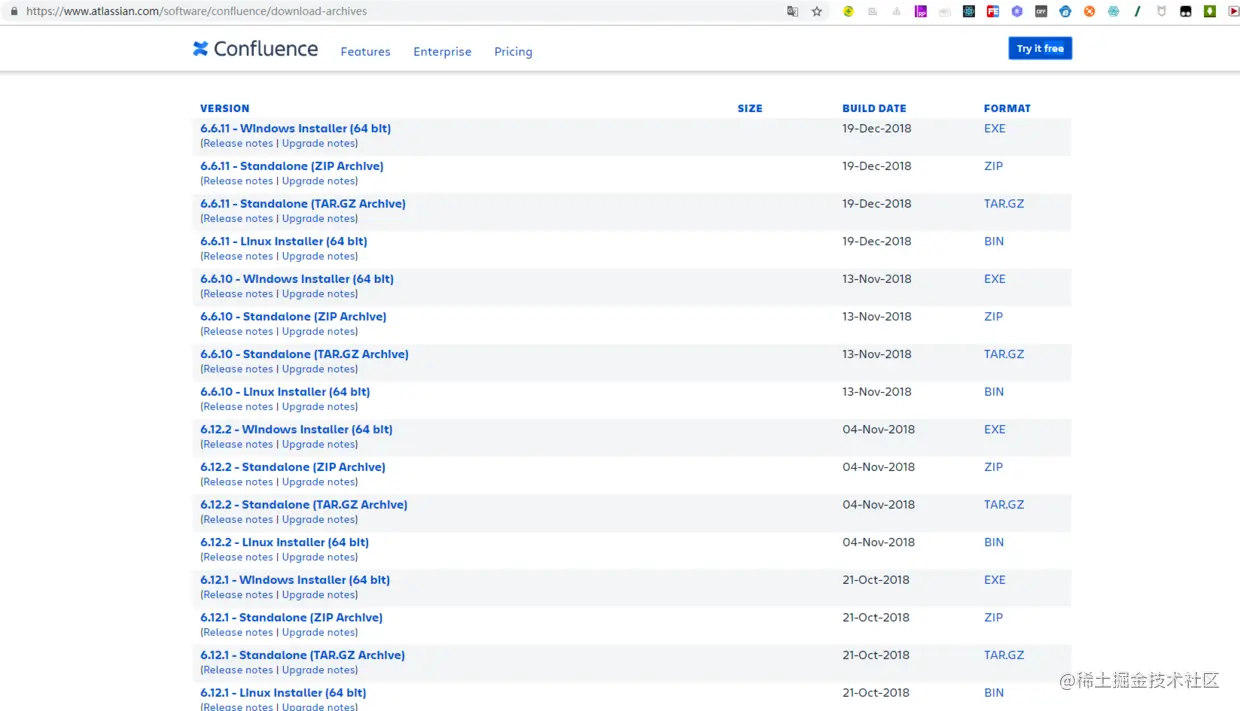Download 6.6.10 Linux Installer (64 bit)
Image resolution: width=1240 pixels, height=711 pixels.
285,392
